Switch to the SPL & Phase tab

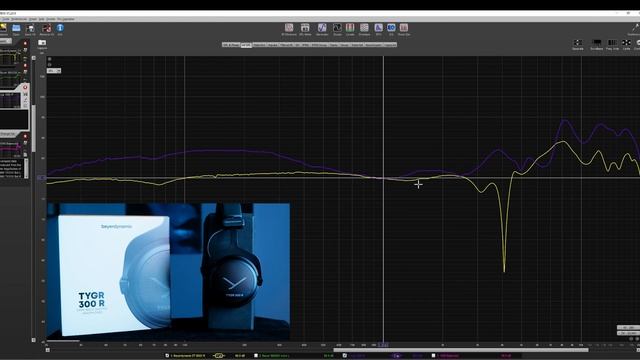(x=231, y=45)
